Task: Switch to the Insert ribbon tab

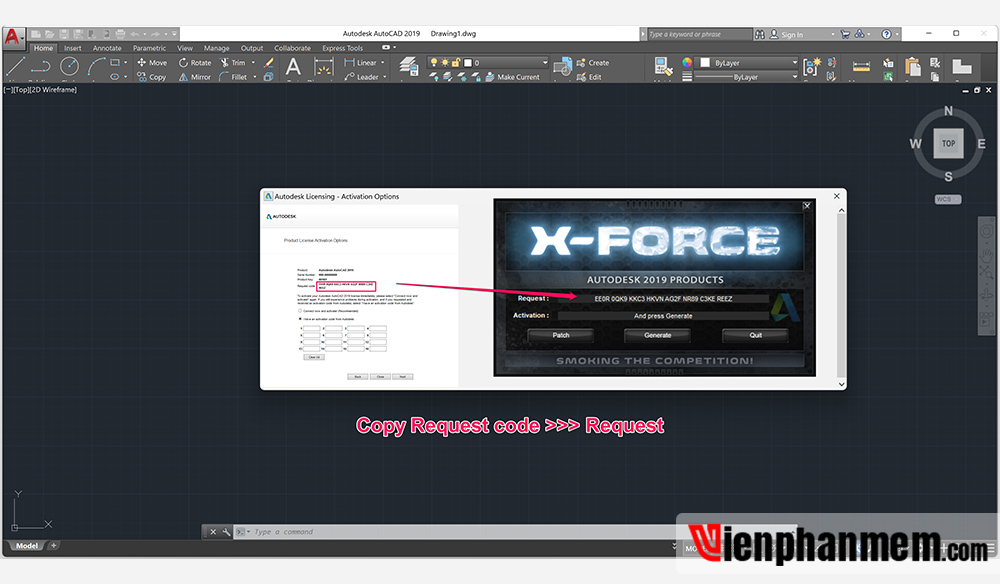Action: click(x=73, y=48)
